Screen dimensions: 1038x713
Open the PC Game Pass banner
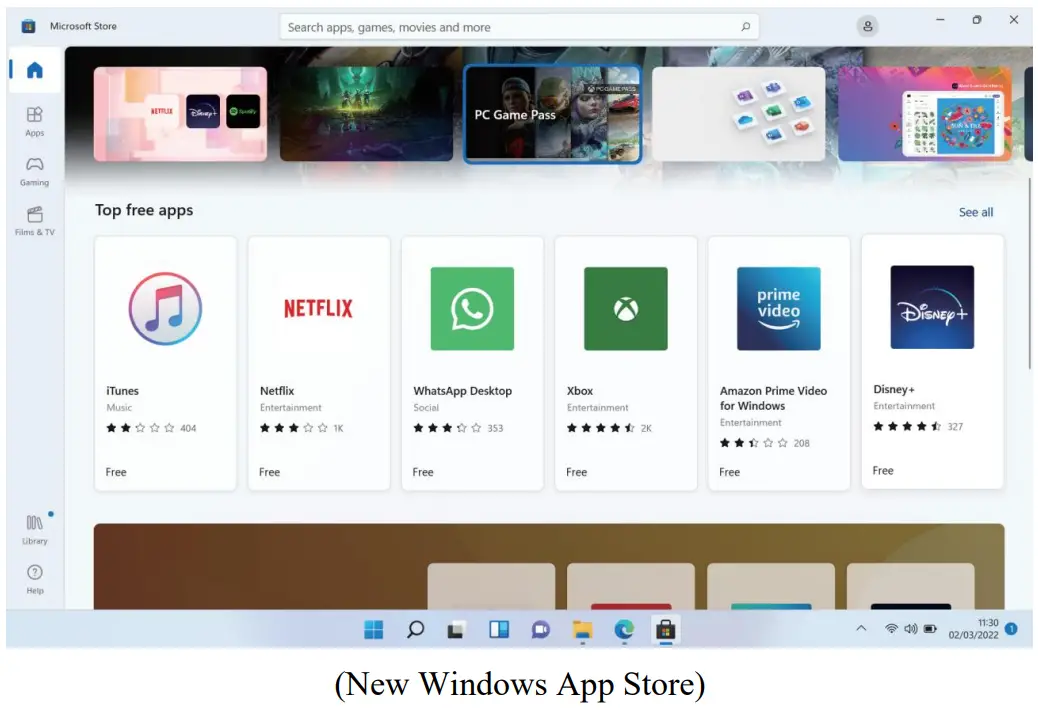[552, 114]
